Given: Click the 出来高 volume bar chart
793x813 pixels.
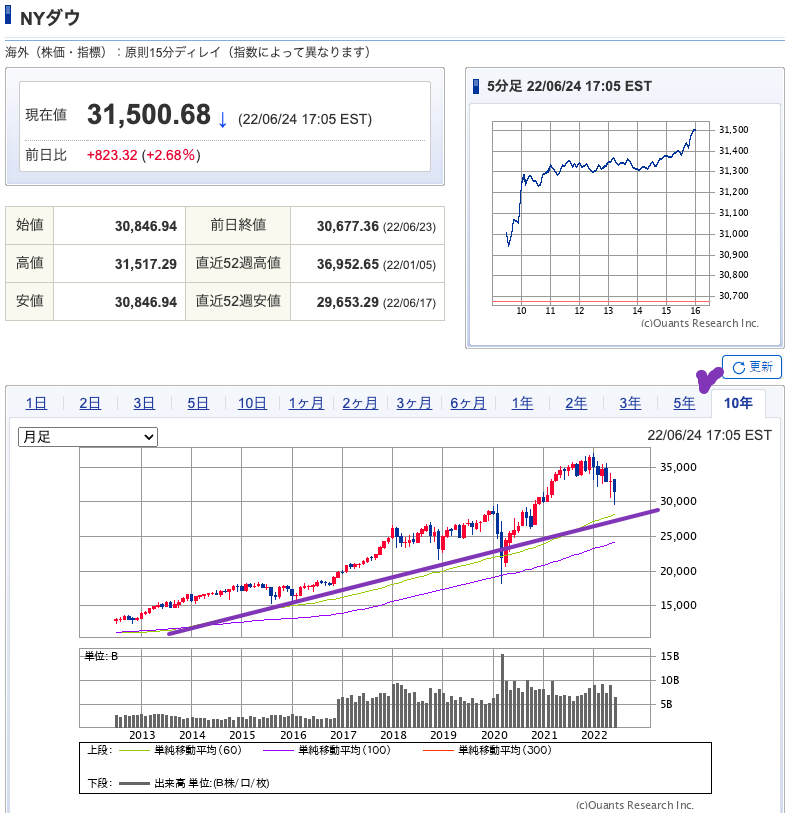Looking at the screenshot, I should tap(365, 688).
